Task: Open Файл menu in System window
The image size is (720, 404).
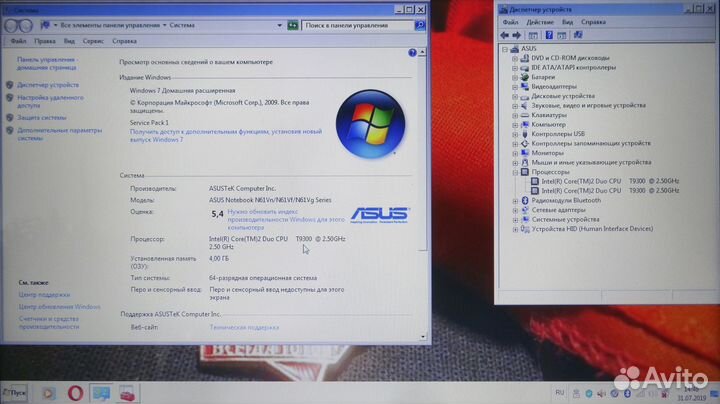Action: (x=18, y=41)
